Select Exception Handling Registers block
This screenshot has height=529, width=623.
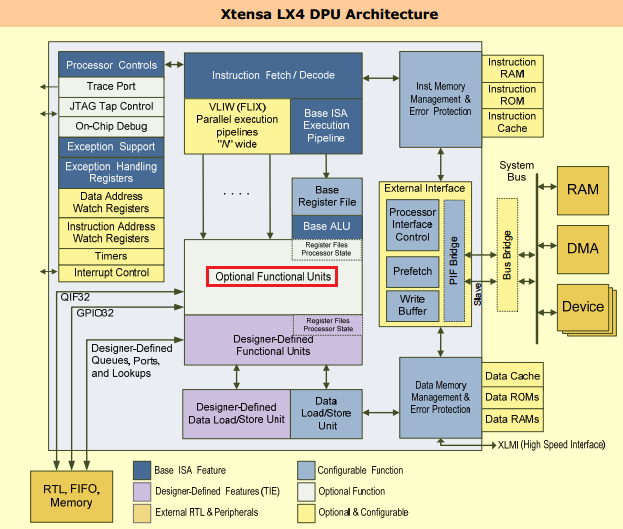111,172
